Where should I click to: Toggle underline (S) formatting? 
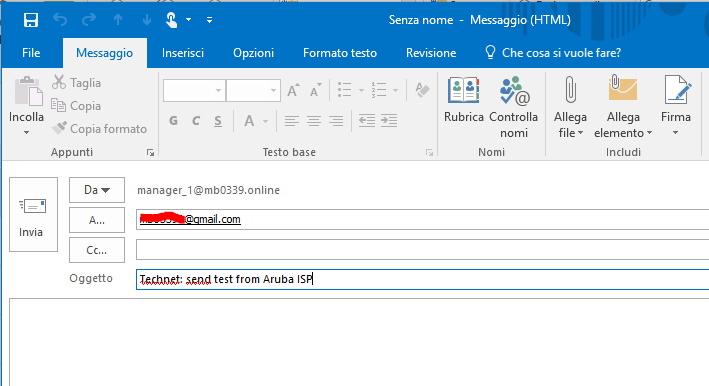point(218,121)
